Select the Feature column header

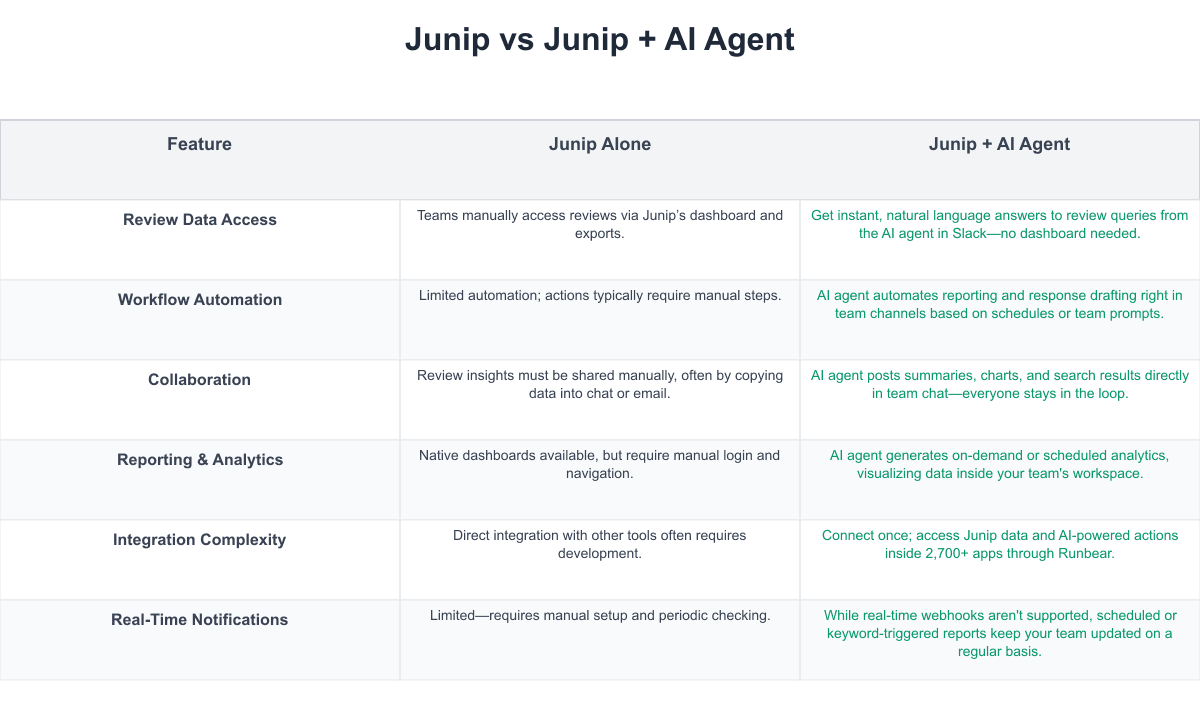[x=199, y=144]
